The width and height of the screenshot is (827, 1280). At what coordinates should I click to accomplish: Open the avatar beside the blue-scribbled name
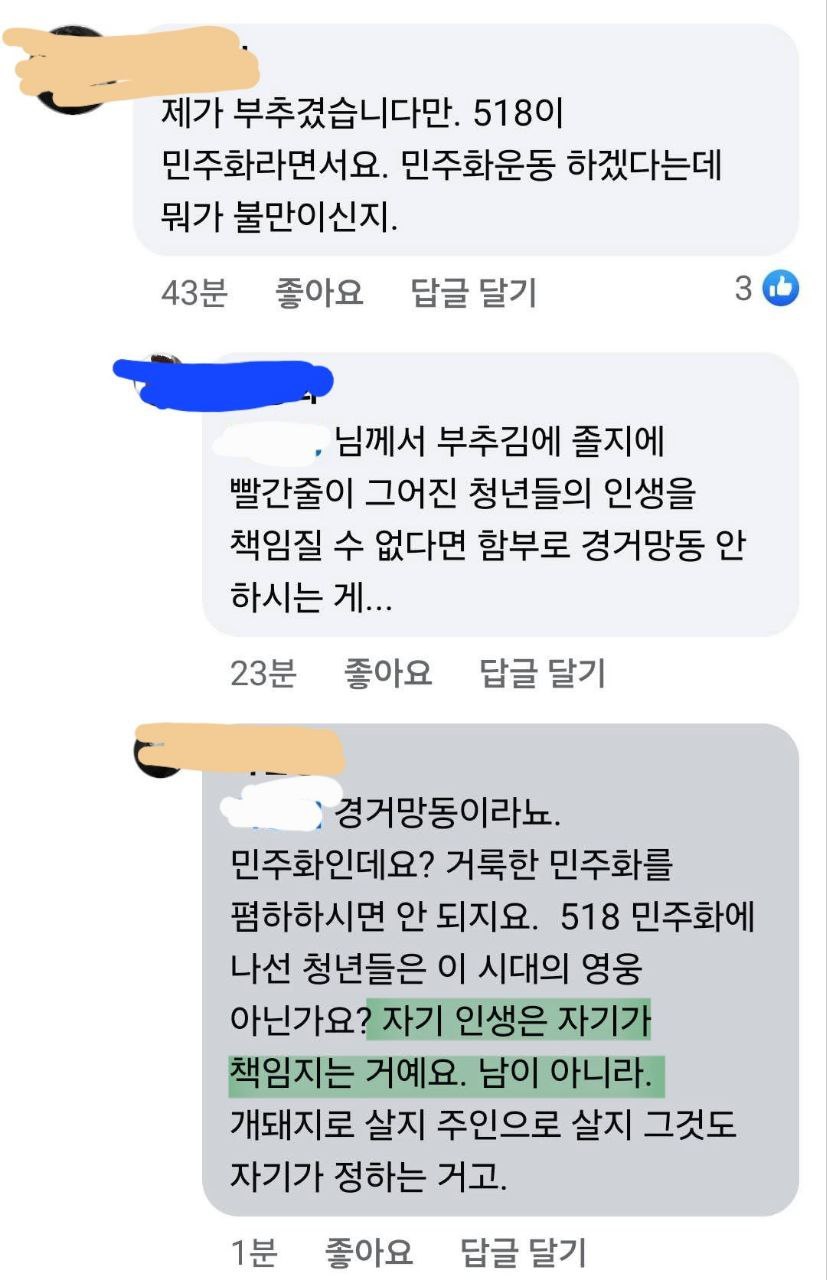click(160, 379)
